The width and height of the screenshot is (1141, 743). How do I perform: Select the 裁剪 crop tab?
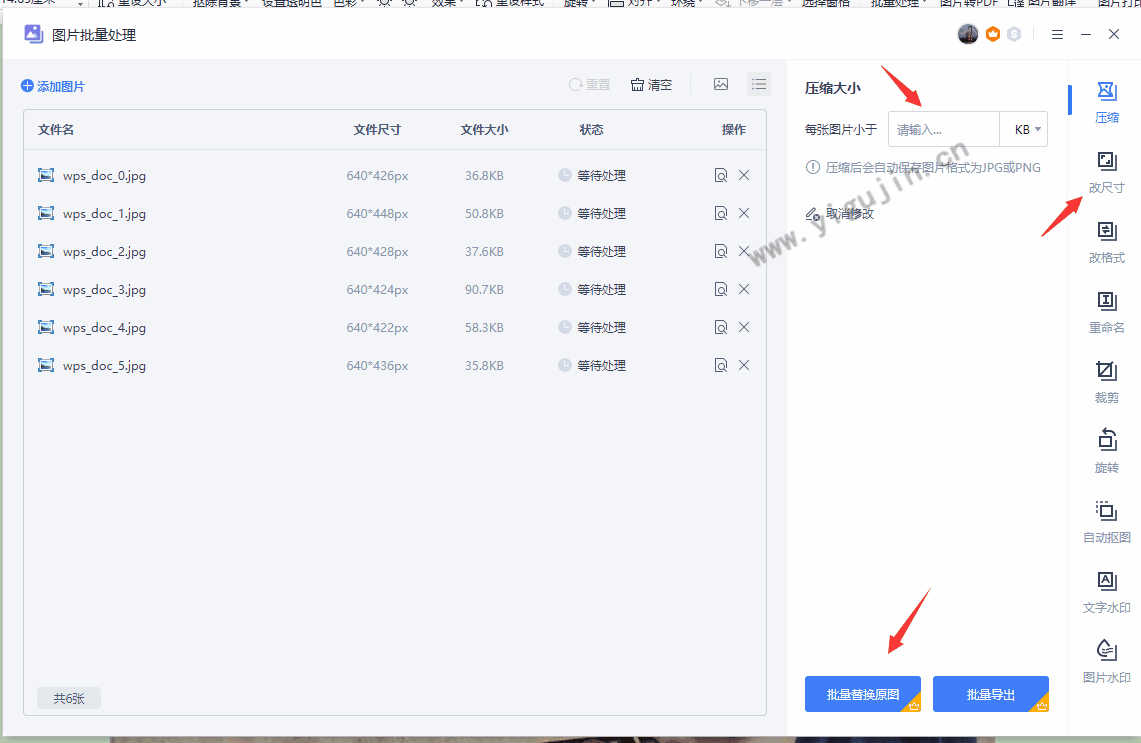click(x=1106, y=382)
